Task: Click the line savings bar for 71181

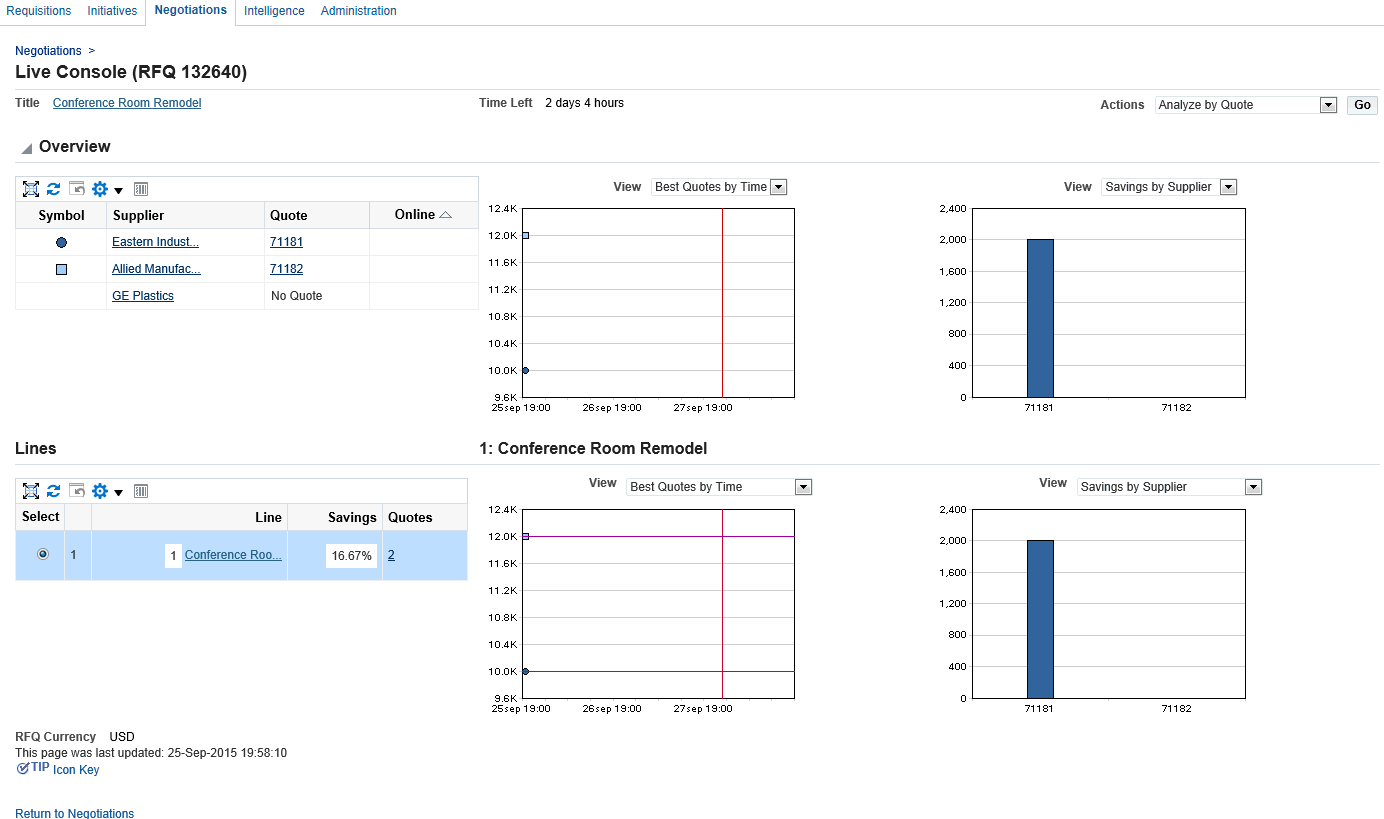Action: [x=1040, y=619]
